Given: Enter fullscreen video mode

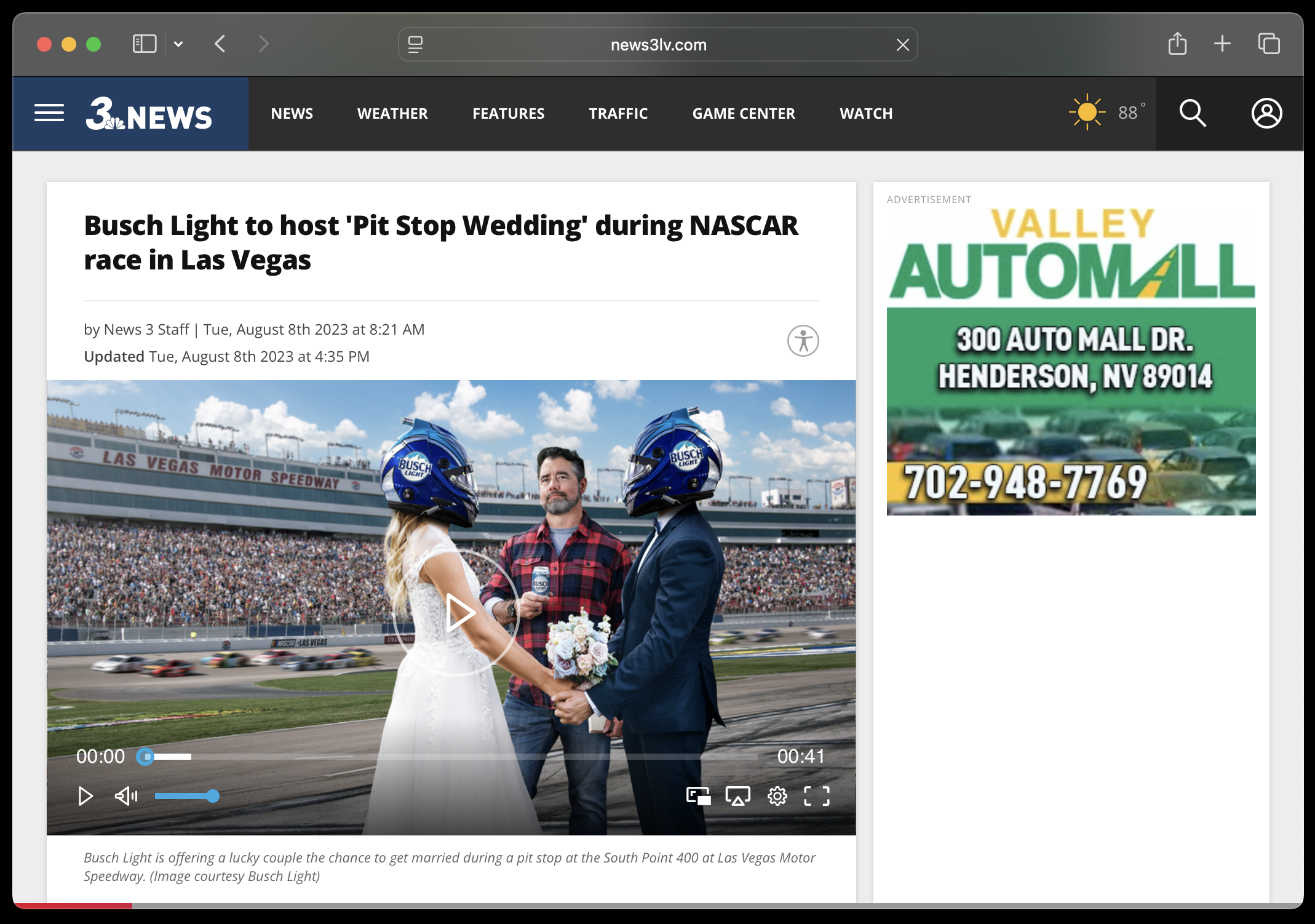Looking at the screenshot, I should coord(817,796).
